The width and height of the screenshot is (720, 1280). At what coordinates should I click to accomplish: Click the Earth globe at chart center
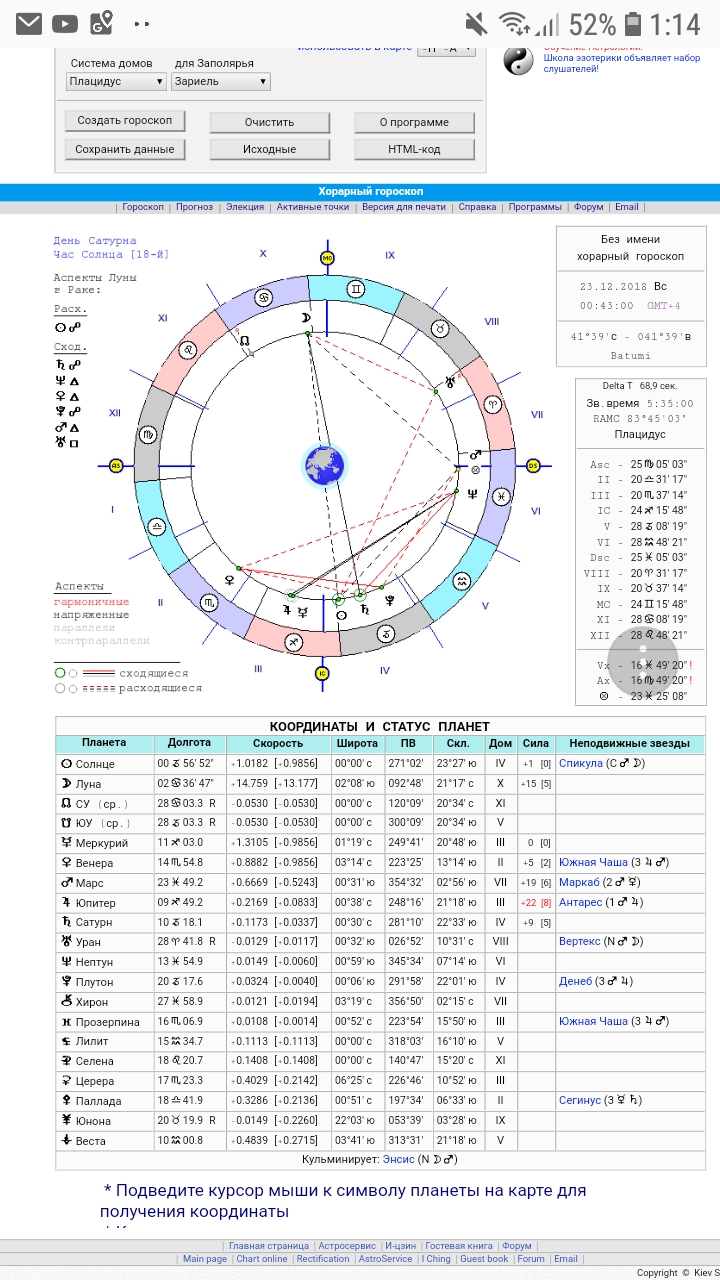pos(324,465)
